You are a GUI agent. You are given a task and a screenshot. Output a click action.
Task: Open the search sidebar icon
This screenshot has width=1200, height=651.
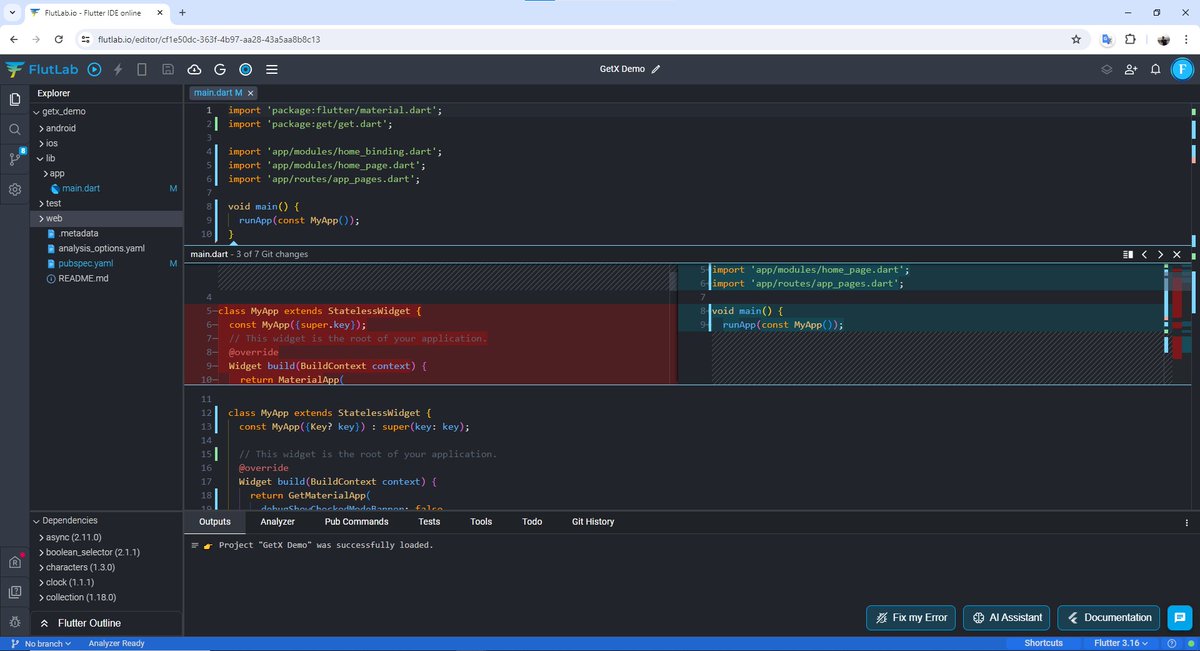[15, 129]
